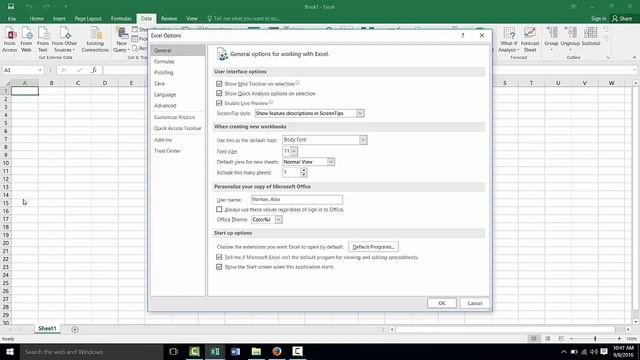Open Firefox from the taskbar
Image resolution: width=640 pixels, height=360 pixels.
(x=277, y=351)
